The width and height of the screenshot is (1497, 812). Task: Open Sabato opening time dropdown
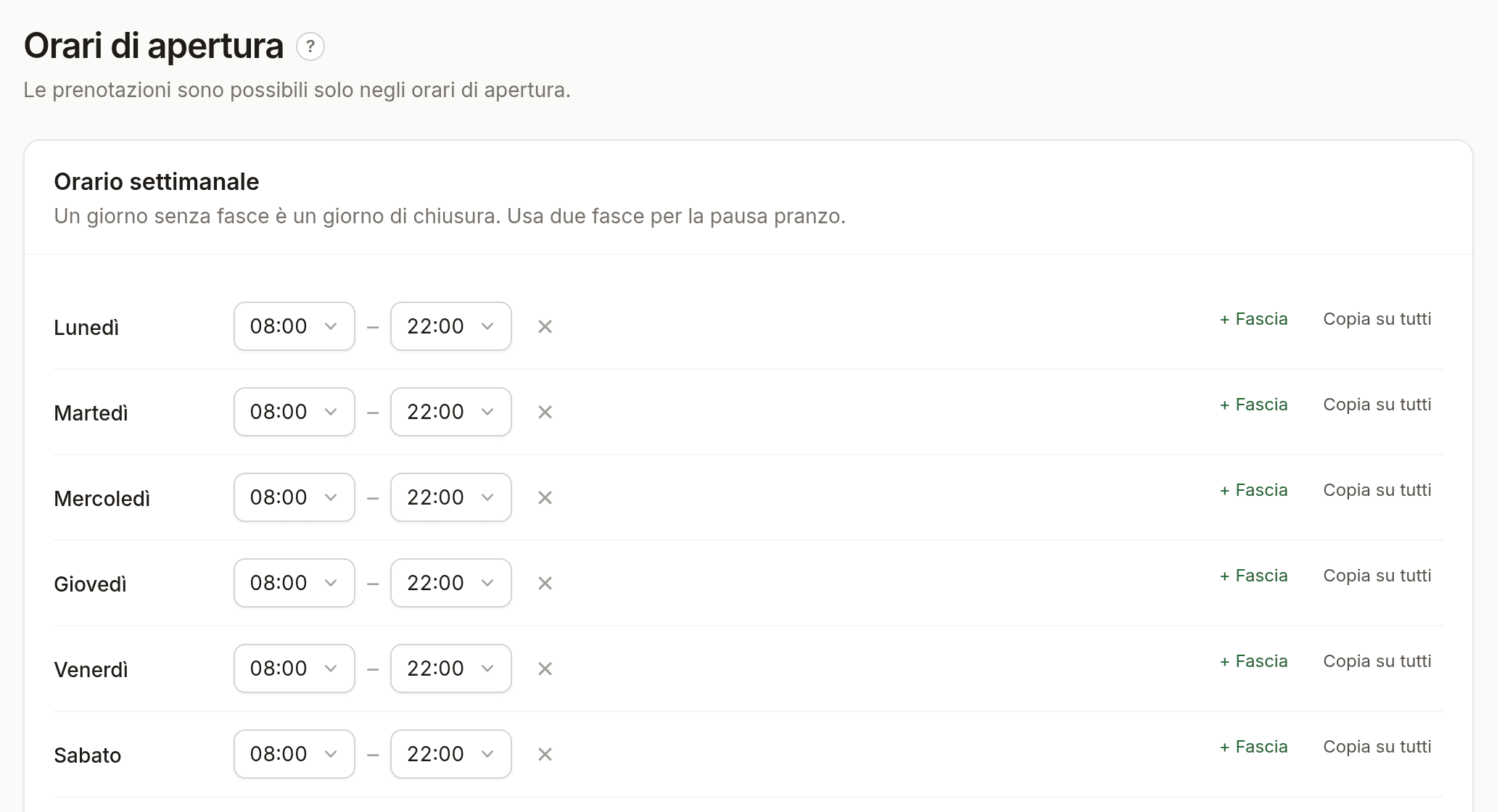[x=294, y=754]
